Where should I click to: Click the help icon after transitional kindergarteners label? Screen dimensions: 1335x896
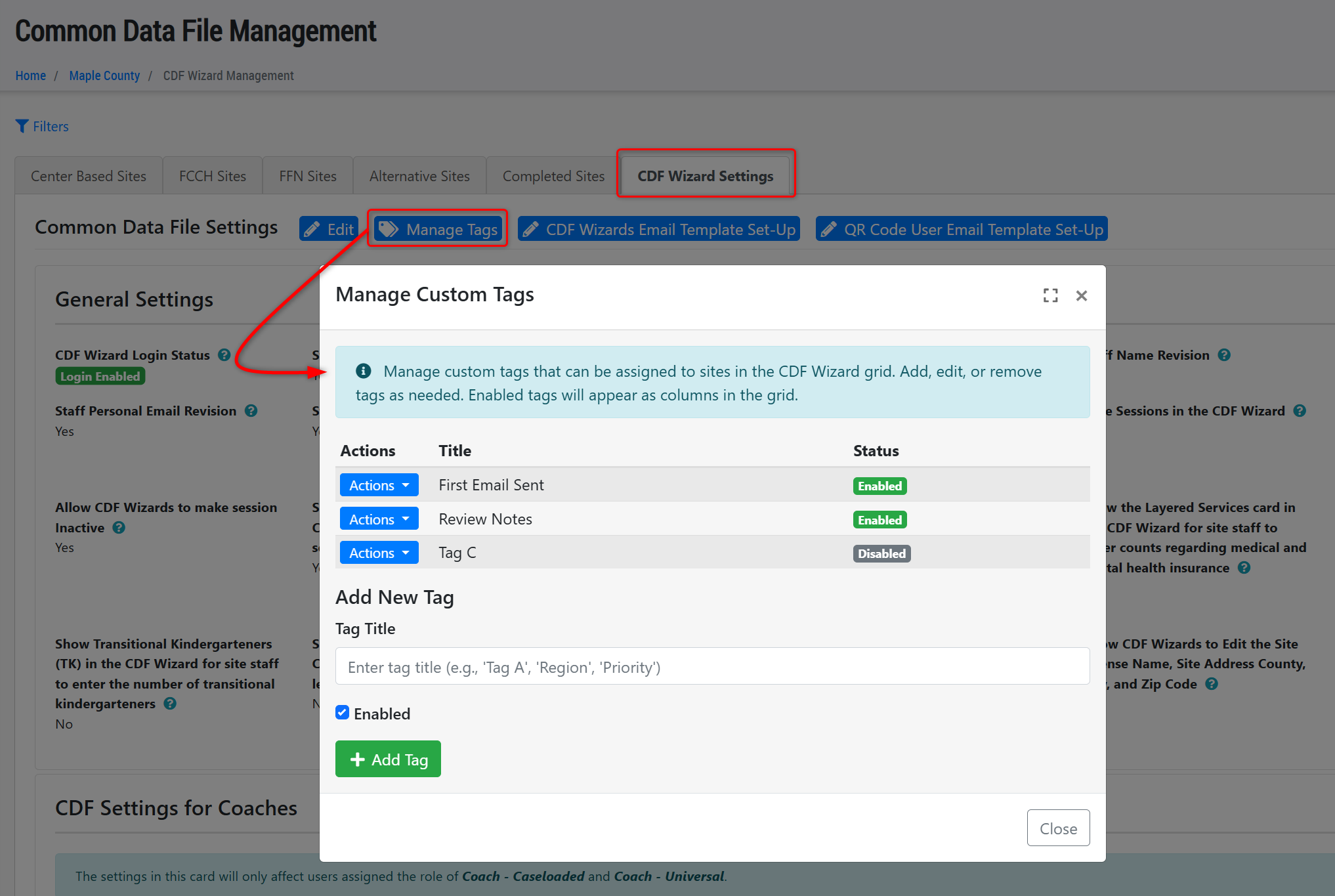(x=170, y=704)
